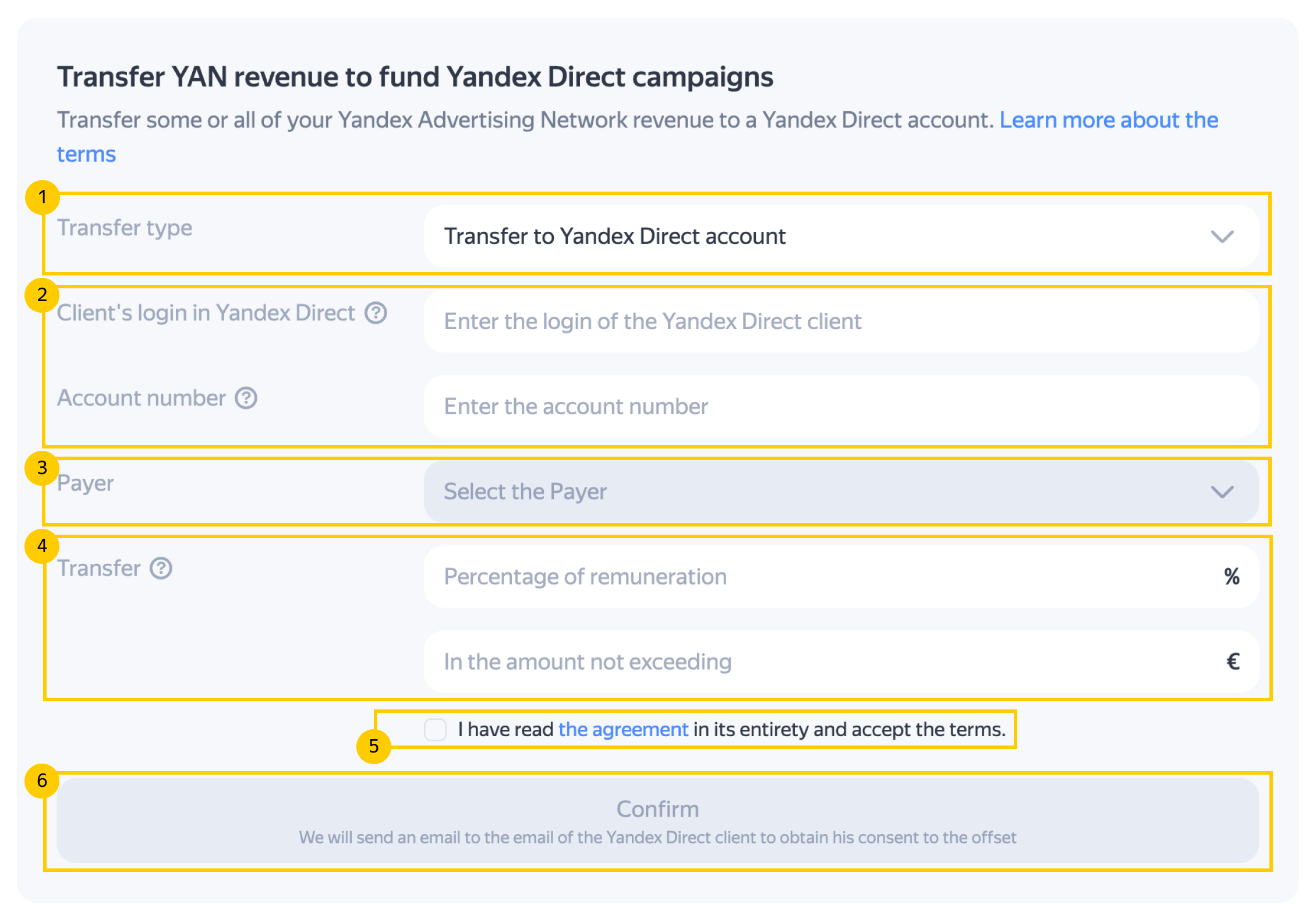Click help icon beside Account number
Image resolution: width=1316 pixels, height=922 pixels.
tap(246, 398)
